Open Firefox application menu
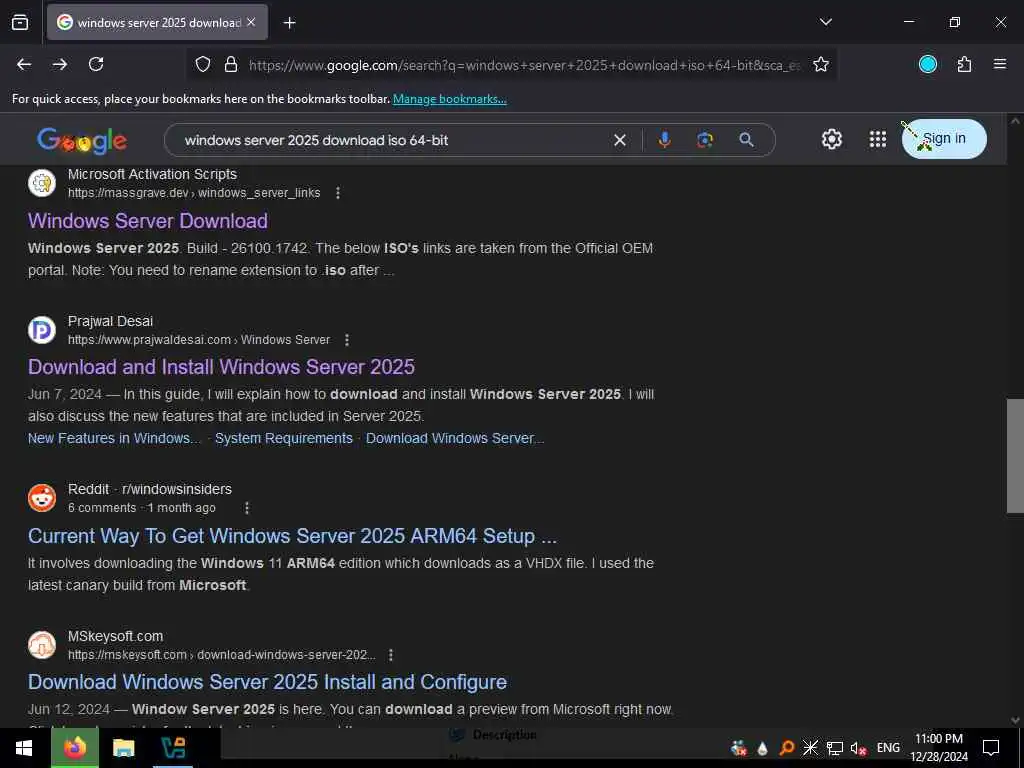The height and width of the screenshot is (768, 1024). (1000, 64)
